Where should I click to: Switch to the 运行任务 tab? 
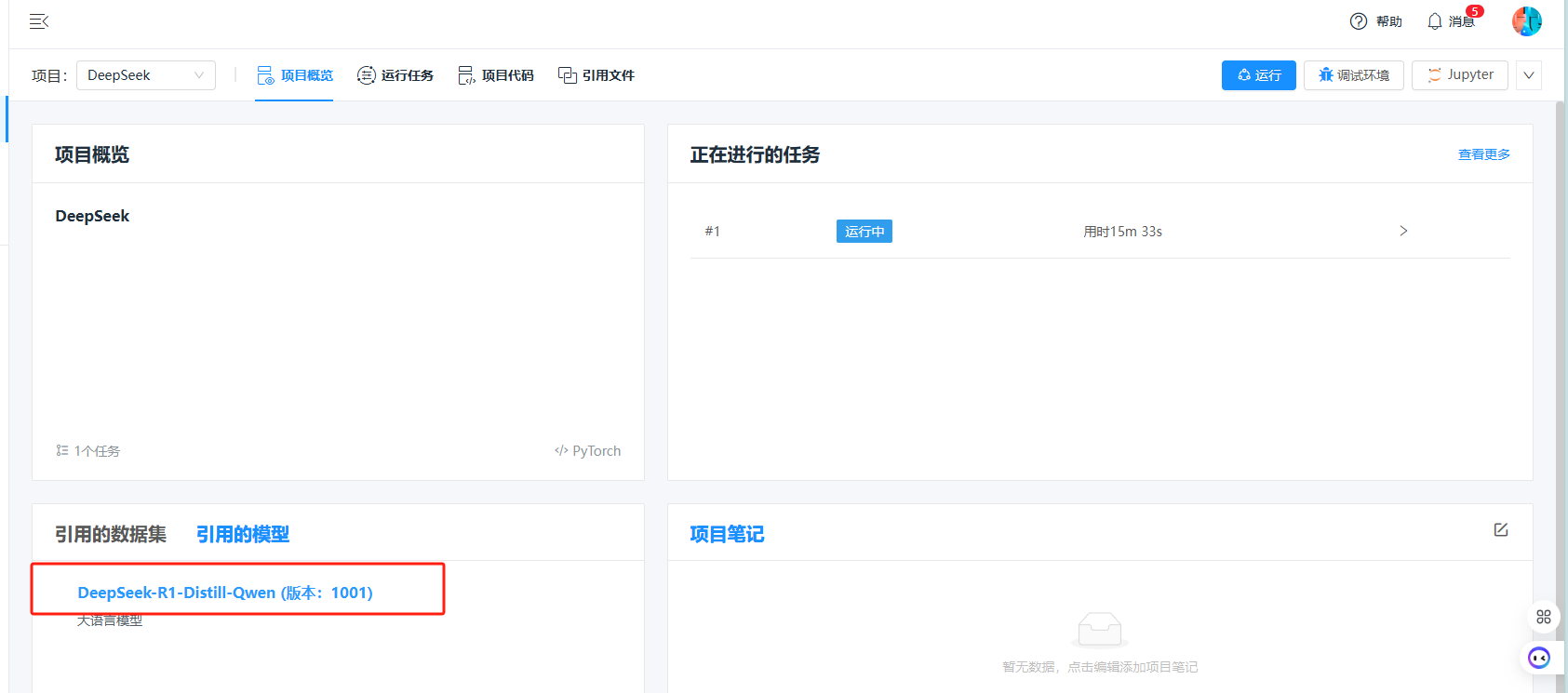(395, 75)
